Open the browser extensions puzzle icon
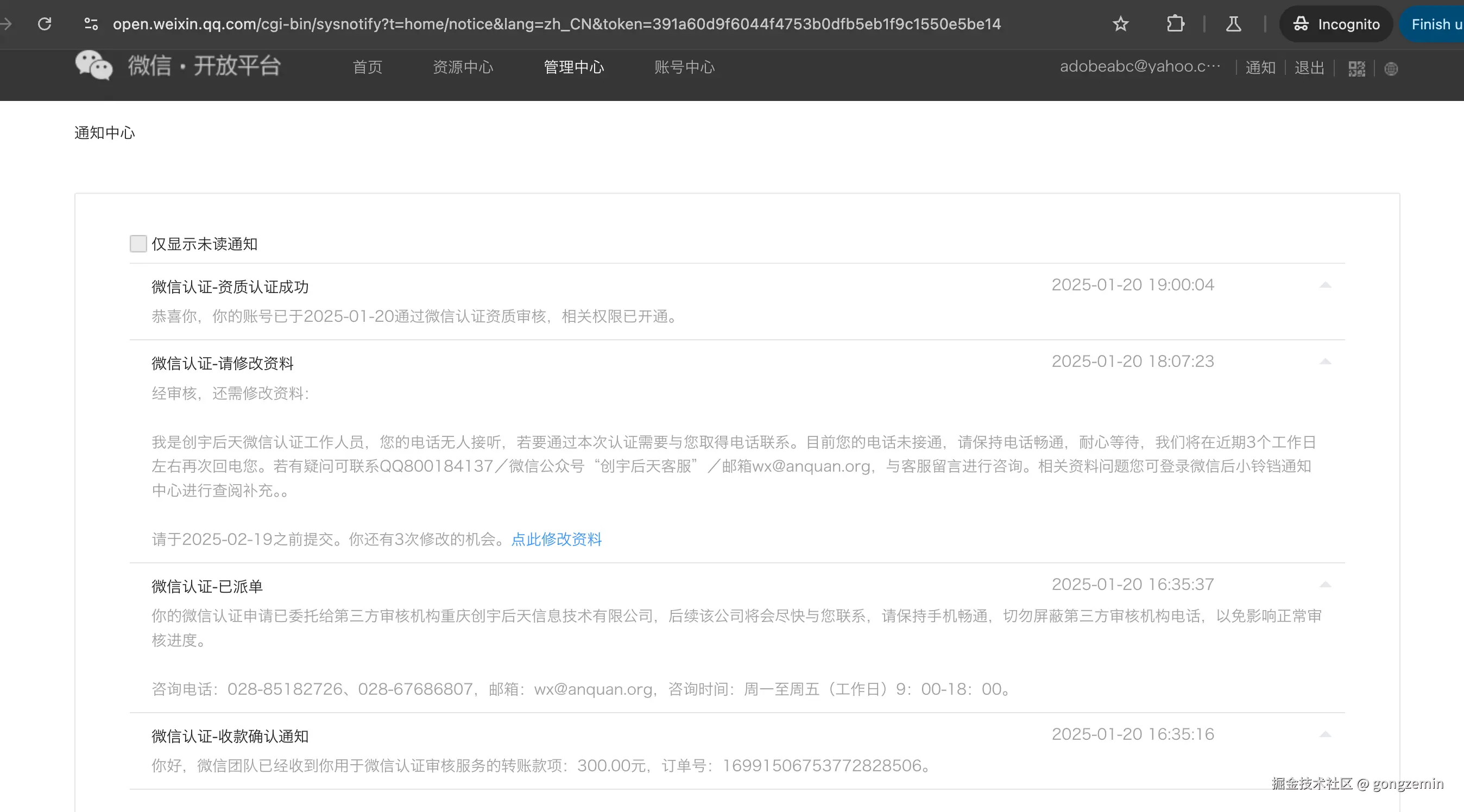 tap(1175, 24)
